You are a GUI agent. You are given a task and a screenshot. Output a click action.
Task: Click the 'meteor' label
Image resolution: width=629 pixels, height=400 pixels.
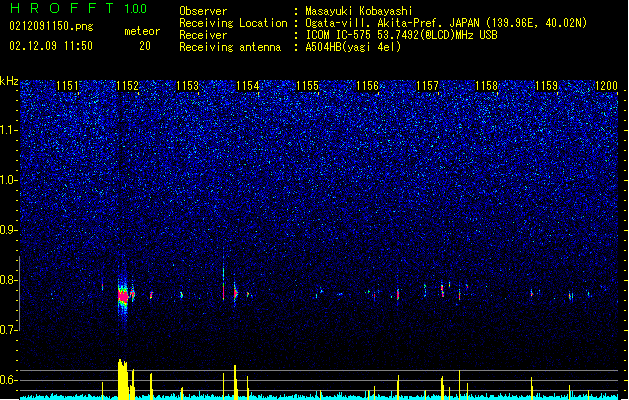142,31
